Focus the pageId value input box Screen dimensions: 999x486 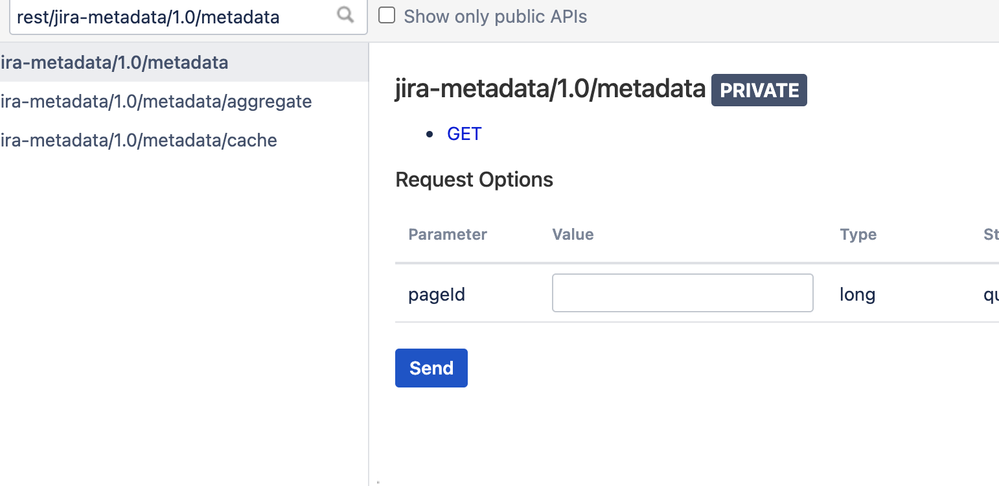pyautogui.click(x=682, y=294)
